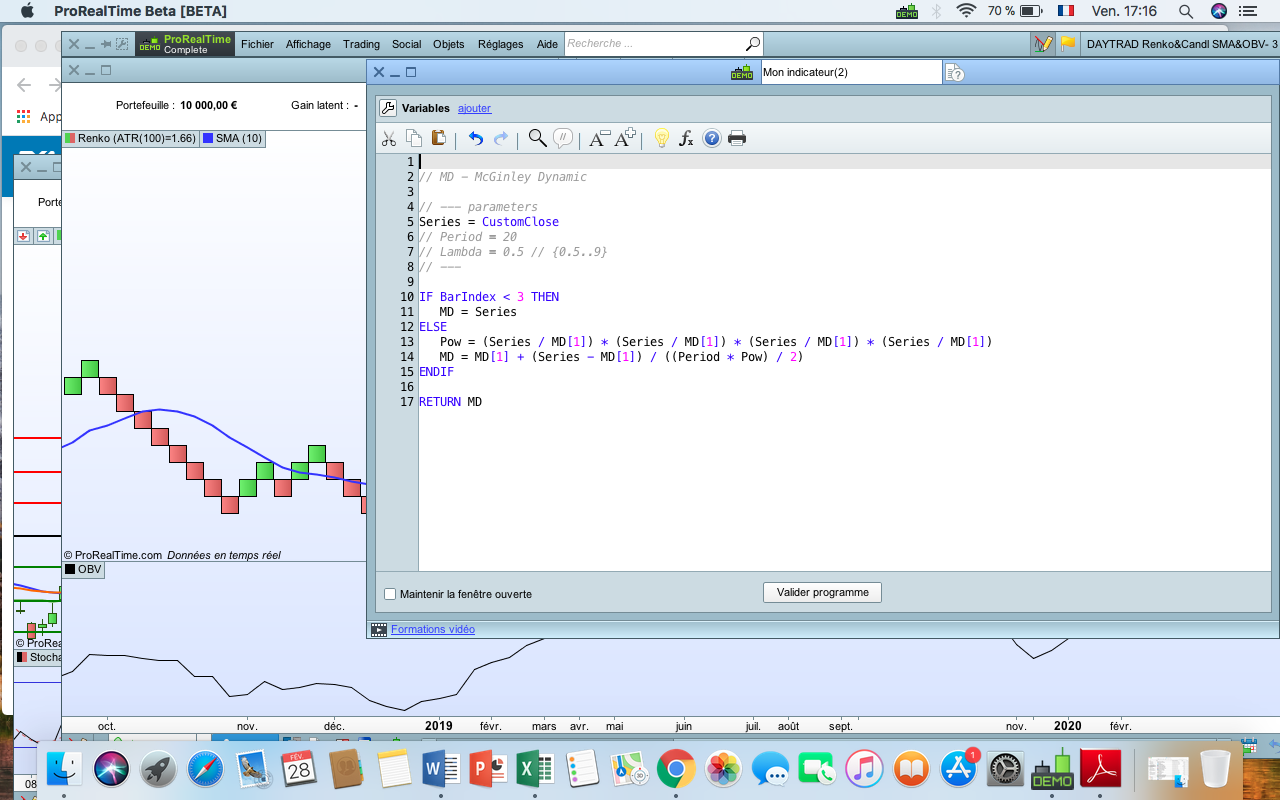The height and width of the screenshot is (800, 1280).
Task: Enable 'Maintenir la fenêtre ouverte' checkbox
Action: pos(390,594)
